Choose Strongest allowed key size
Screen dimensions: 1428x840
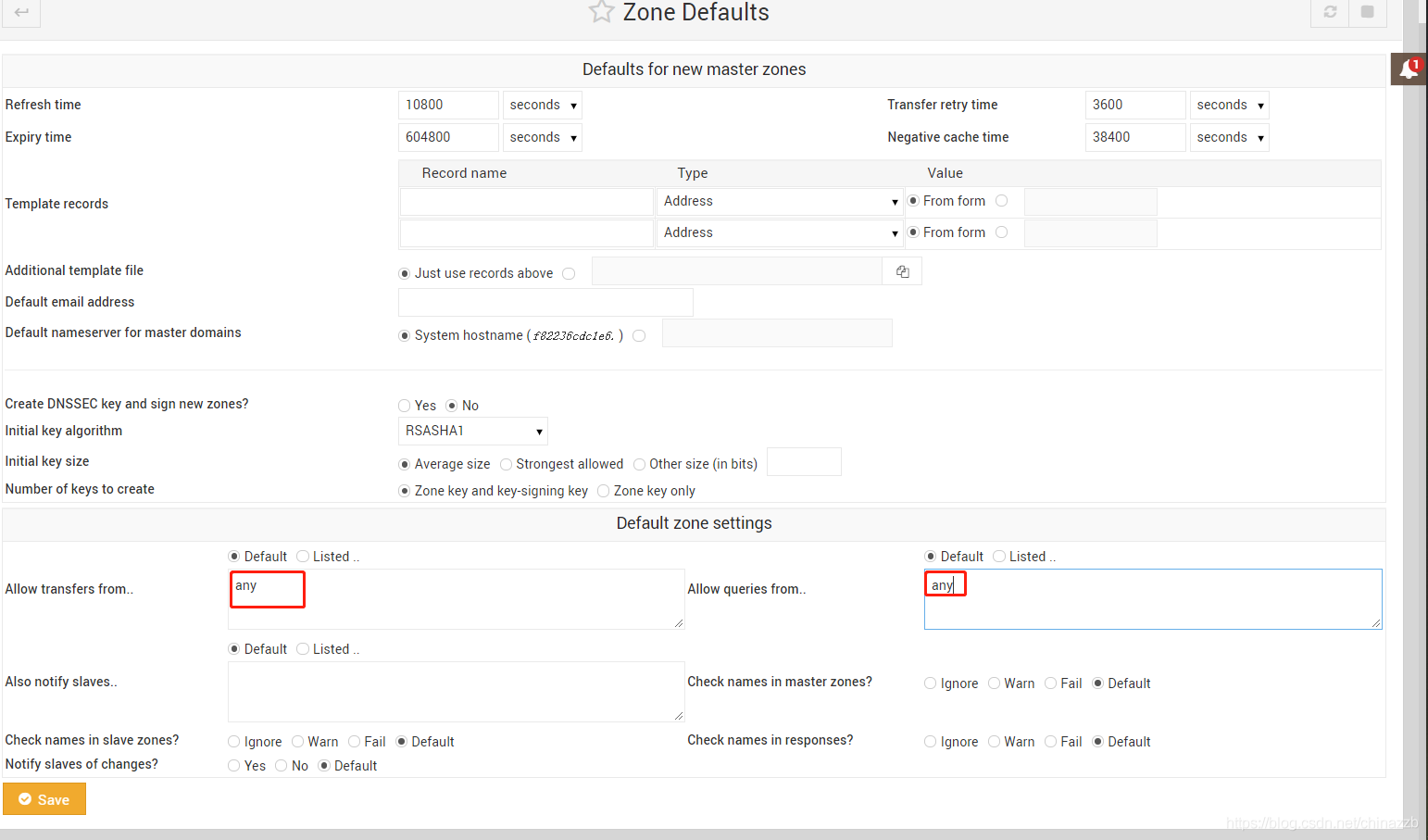point(506,465)
